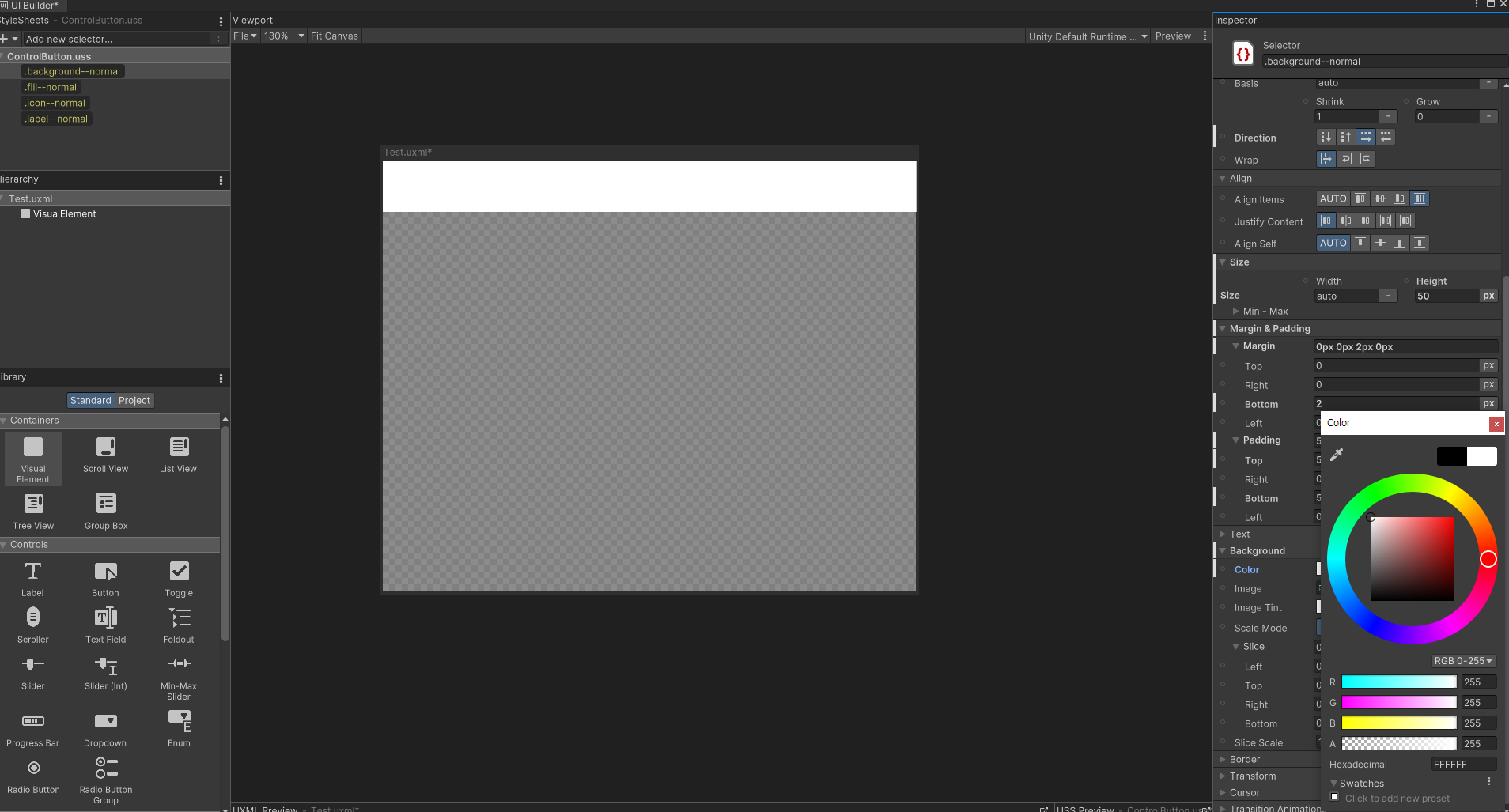1509x812 pixels.
Task: Set flex Direction to row-reverse (left arrow)
Action: (1386, 138)
